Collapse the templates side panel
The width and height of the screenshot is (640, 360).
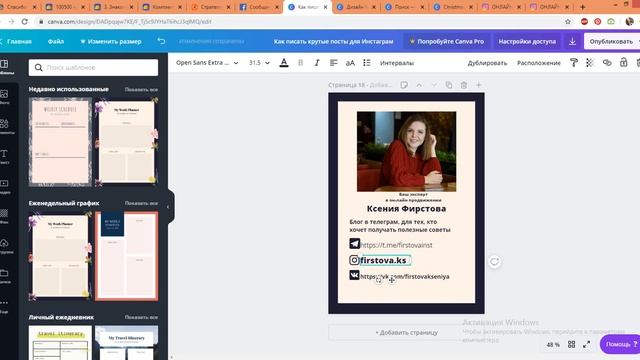click(x=168, y=207)
